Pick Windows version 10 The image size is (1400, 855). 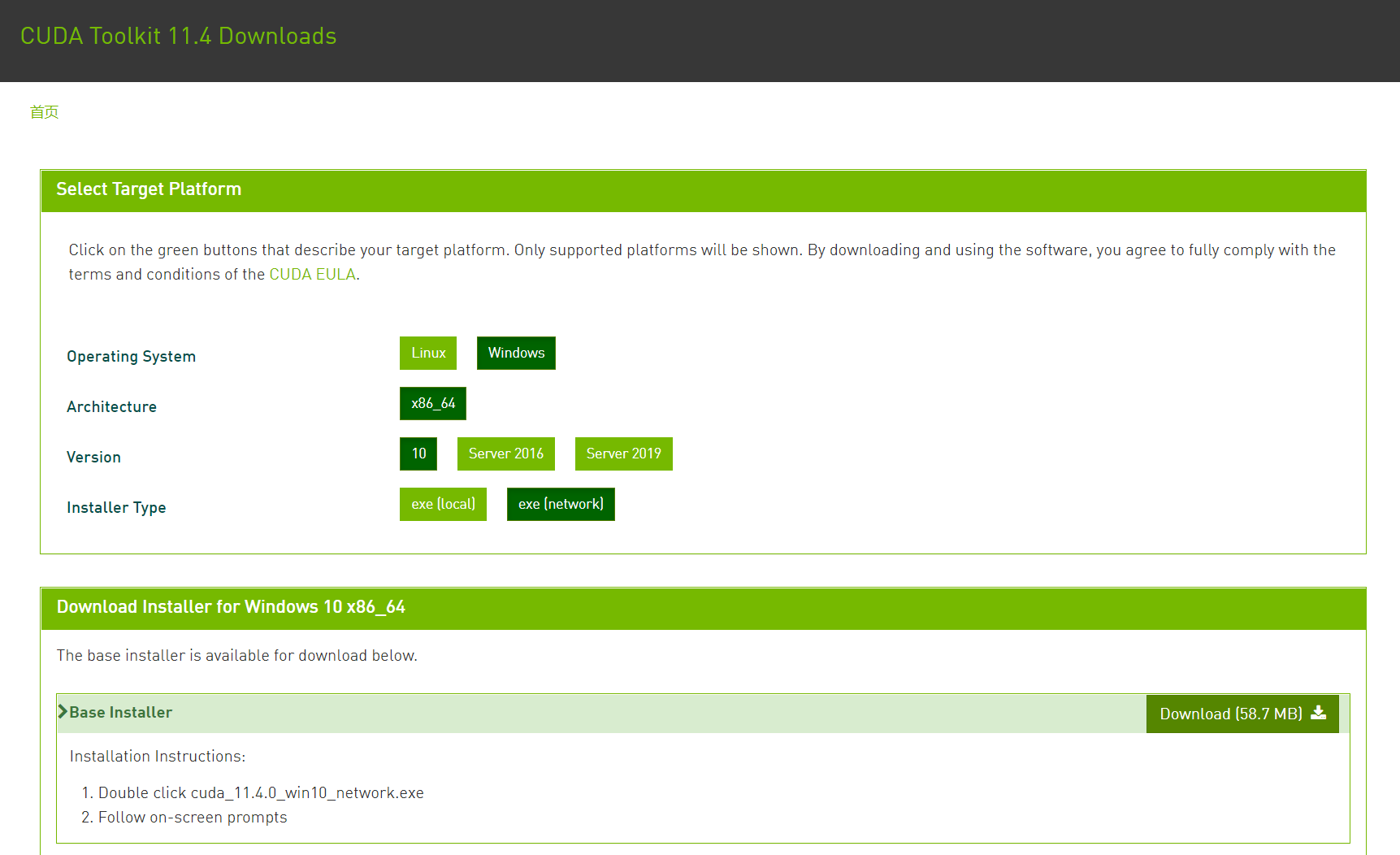coord(418,454)
